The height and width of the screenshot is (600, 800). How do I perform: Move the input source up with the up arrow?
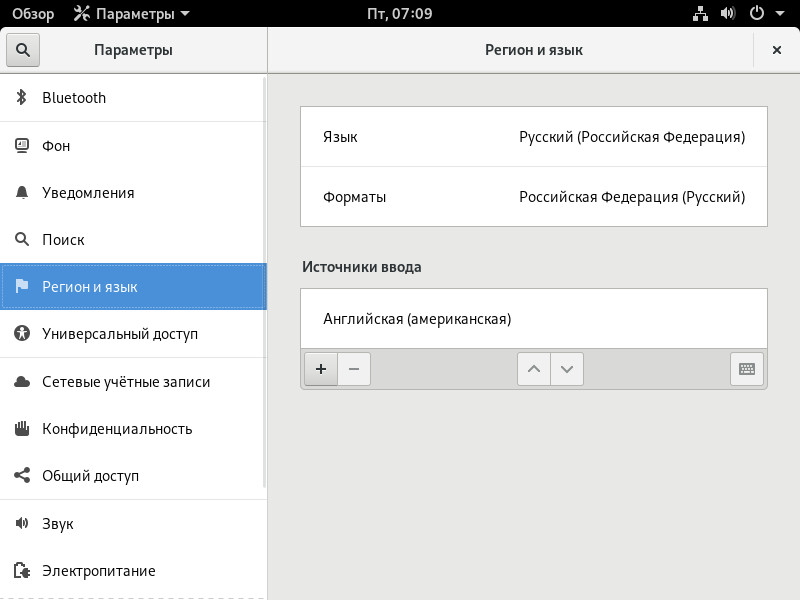tap(534, 369)
